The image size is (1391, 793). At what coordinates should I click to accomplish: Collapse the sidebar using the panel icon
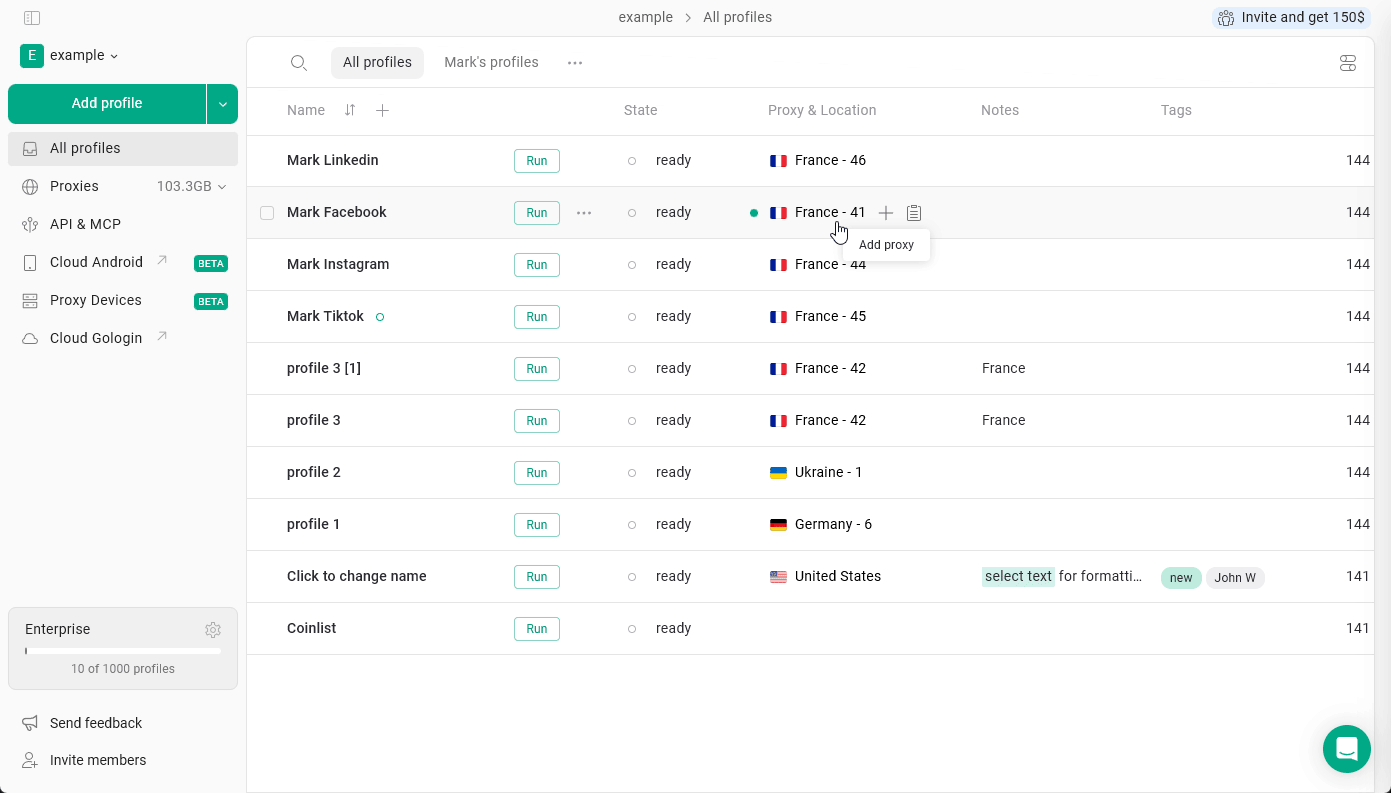[32, 17]
